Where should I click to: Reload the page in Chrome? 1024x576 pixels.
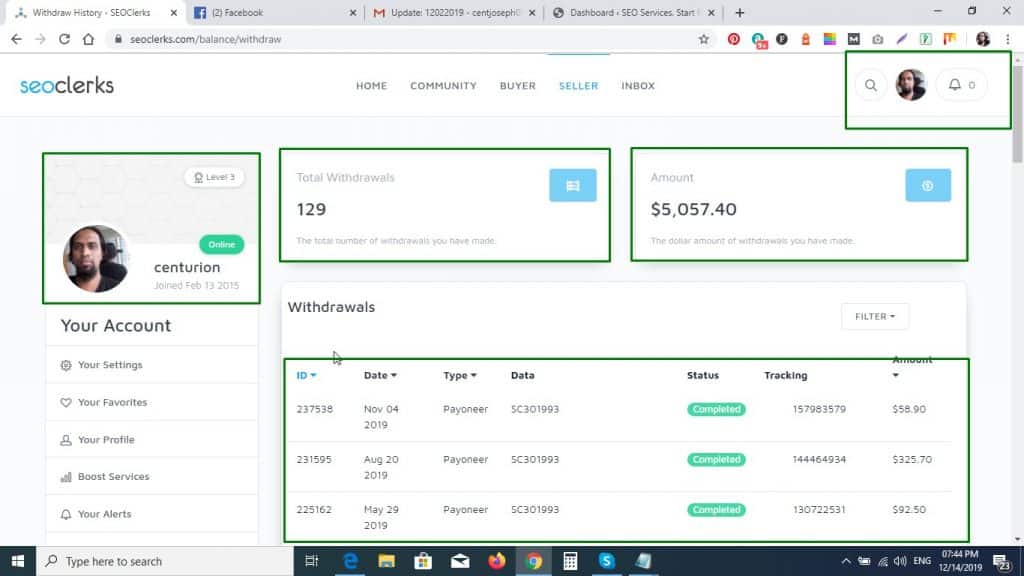point(64,39)
